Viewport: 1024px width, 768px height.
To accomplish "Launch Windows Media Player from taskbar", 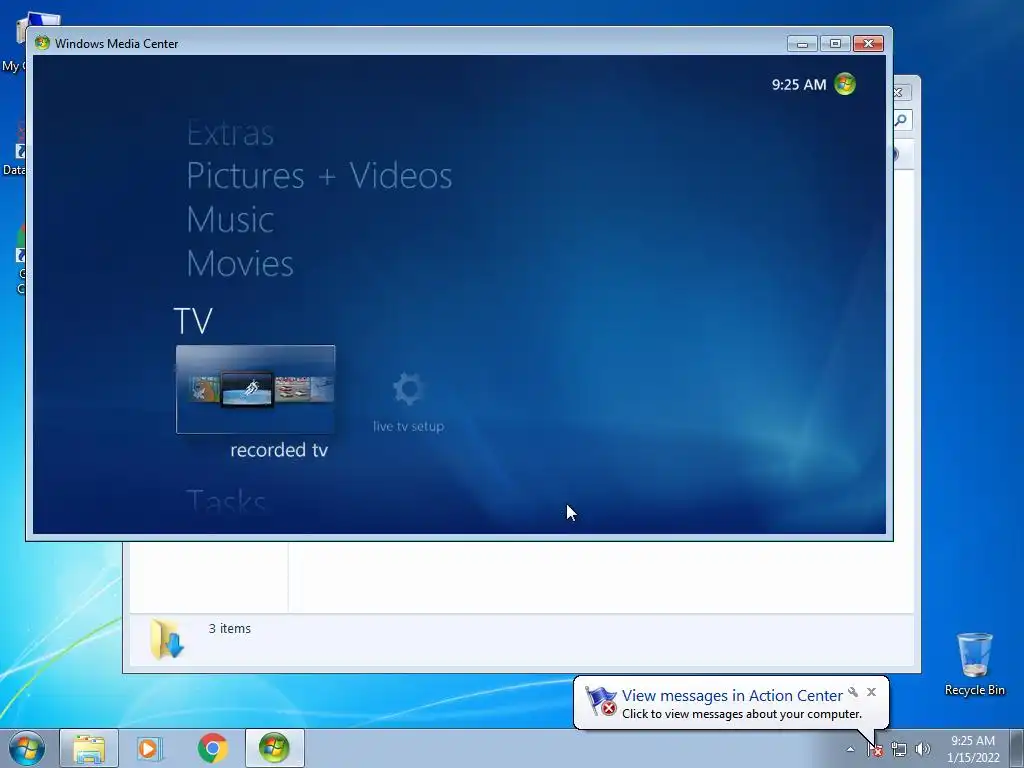I will (150, 748).
